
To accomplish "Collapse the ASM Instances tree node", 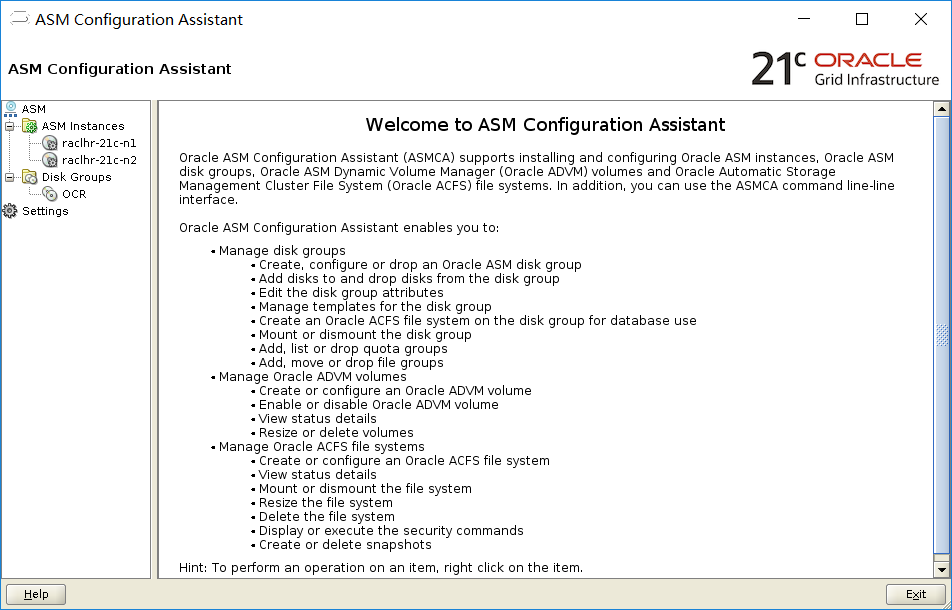I will pos(10,127).
